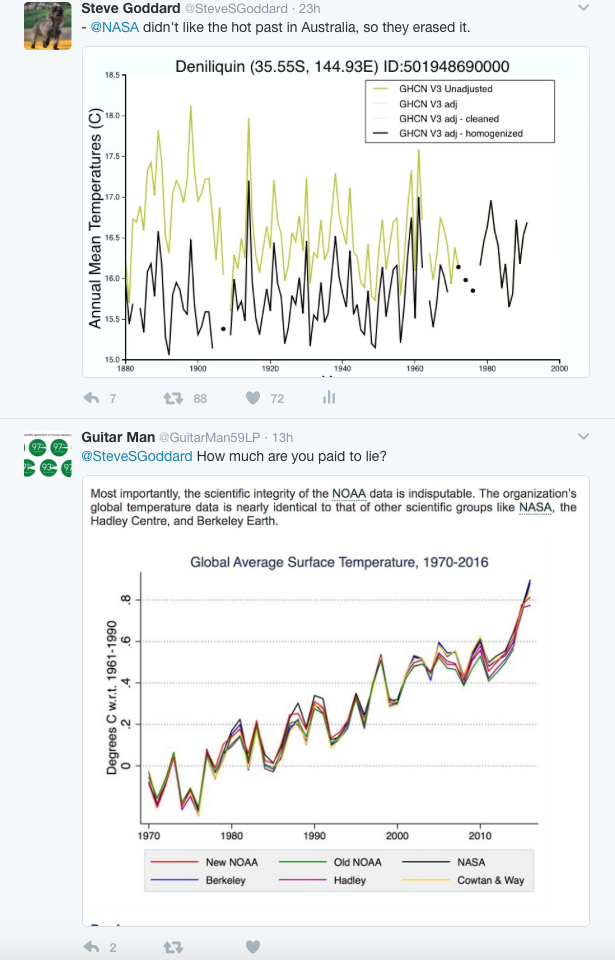Reply to Steve Goddard's tweet
Screen dimensions: 615x960
(x=91, y=399)
